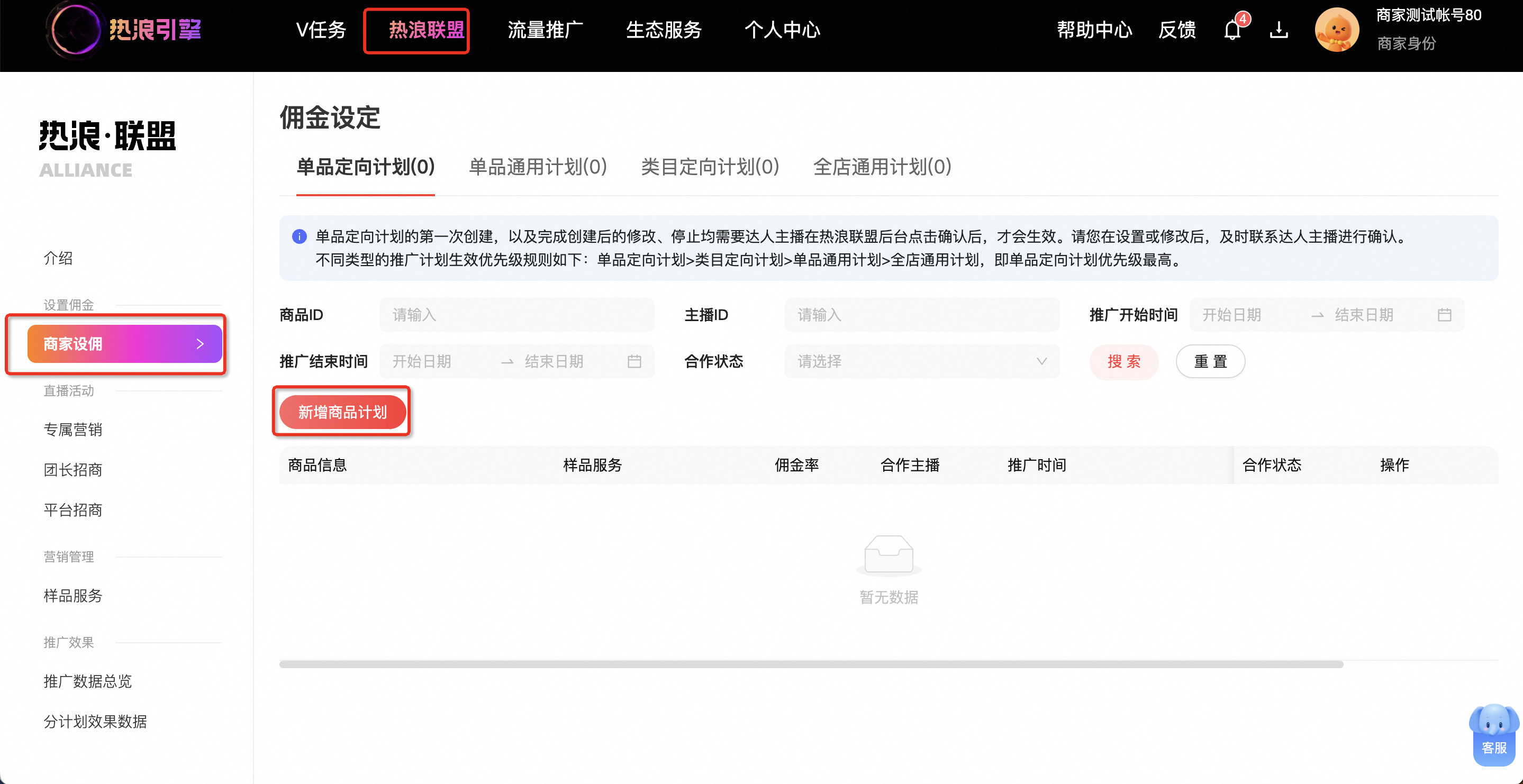
Task: Open 样品服务 in the sidebar
Action: [72, 596]
